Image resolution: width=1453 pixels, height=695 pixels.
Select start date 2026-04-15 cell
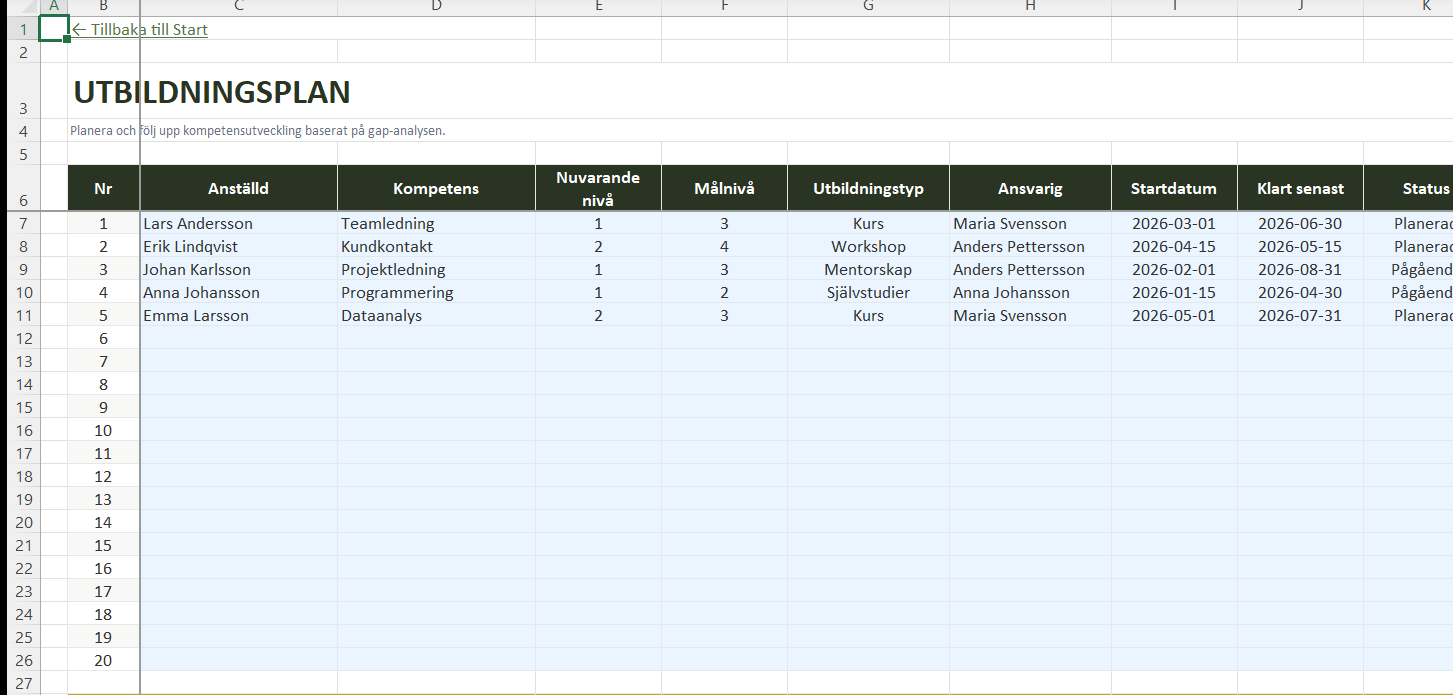point(1173,247)
